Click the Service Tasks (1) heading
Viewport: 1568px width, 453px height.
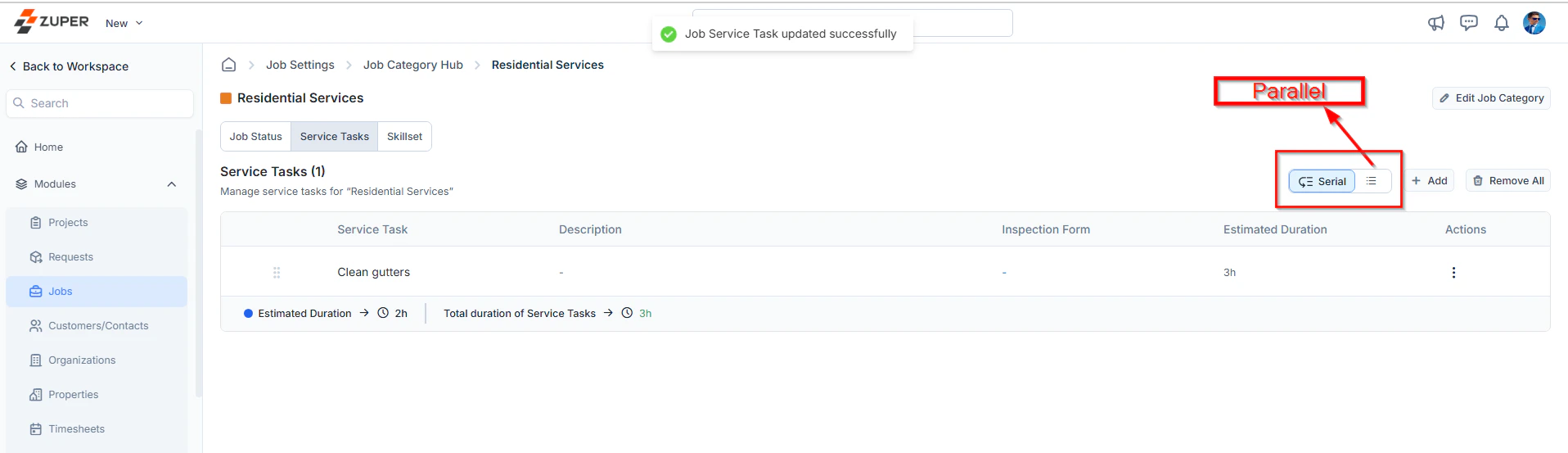pyautogui.click(x=273, y=172)
